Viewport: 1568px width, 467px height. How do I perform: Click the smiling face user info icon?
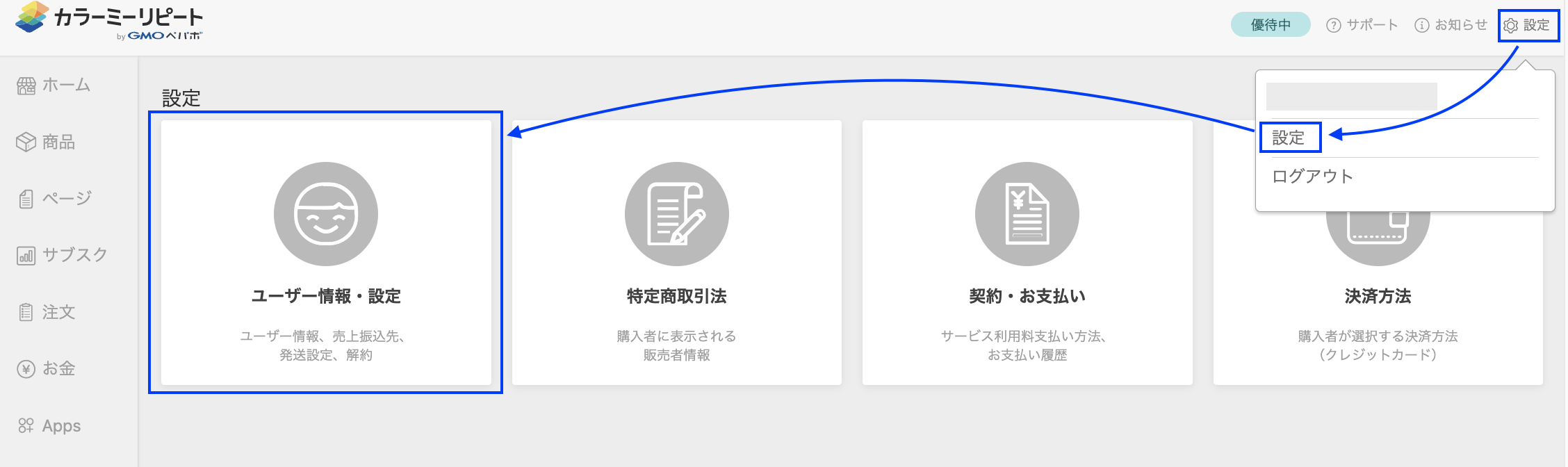point(325,214)
